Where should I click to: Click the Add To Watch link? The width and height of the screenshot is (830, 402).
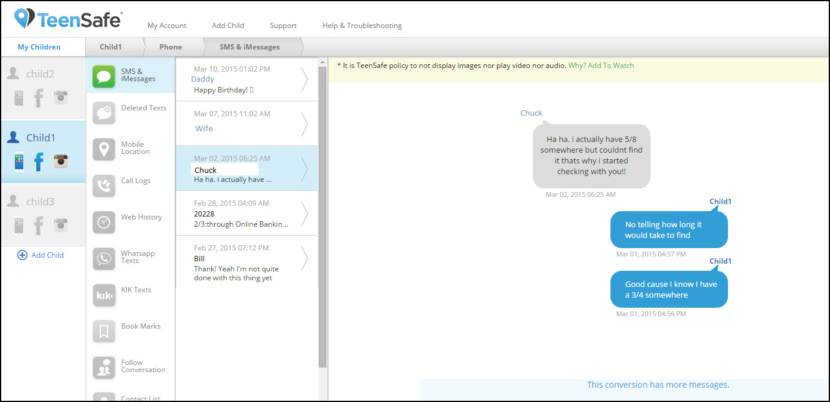[x=611, y=66]
